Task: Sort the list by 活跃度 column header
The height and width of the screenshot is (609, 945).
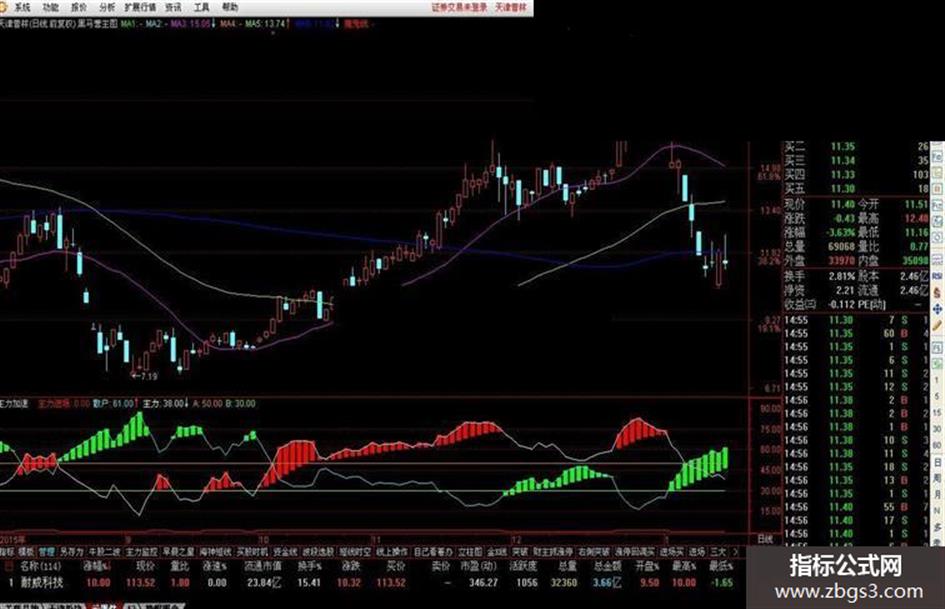Action: [523, 567]
